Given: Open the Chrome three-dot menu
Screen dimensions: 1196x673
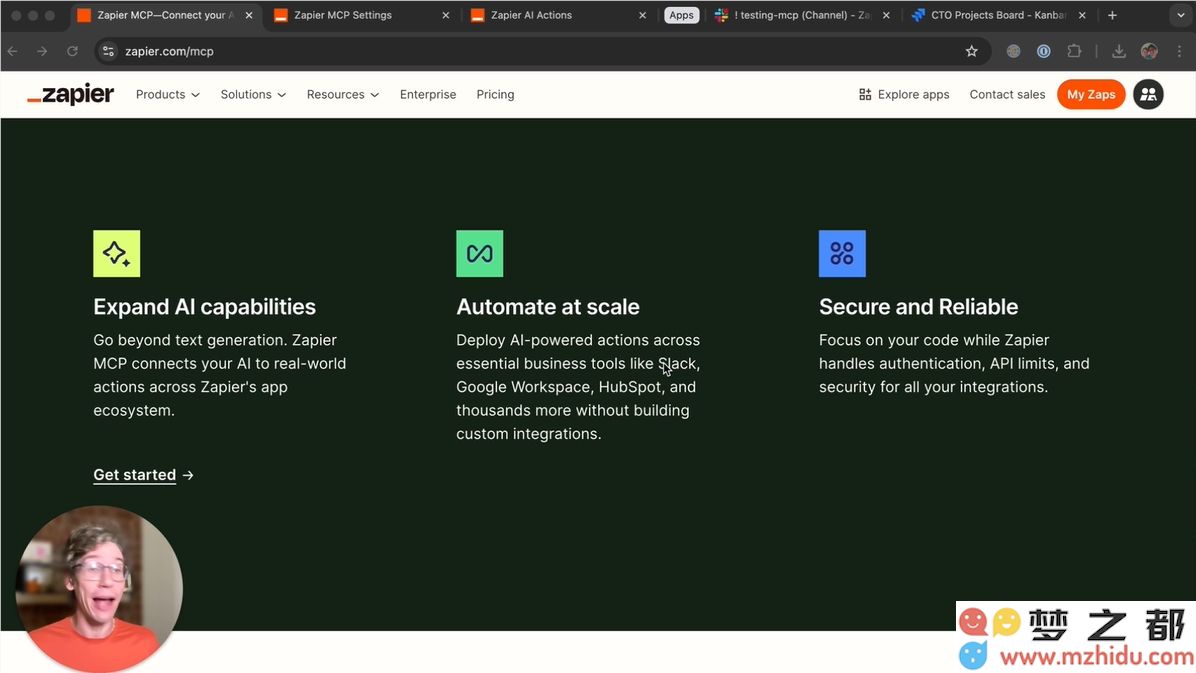Looking at the screenshot, I should pos(1179,51).
